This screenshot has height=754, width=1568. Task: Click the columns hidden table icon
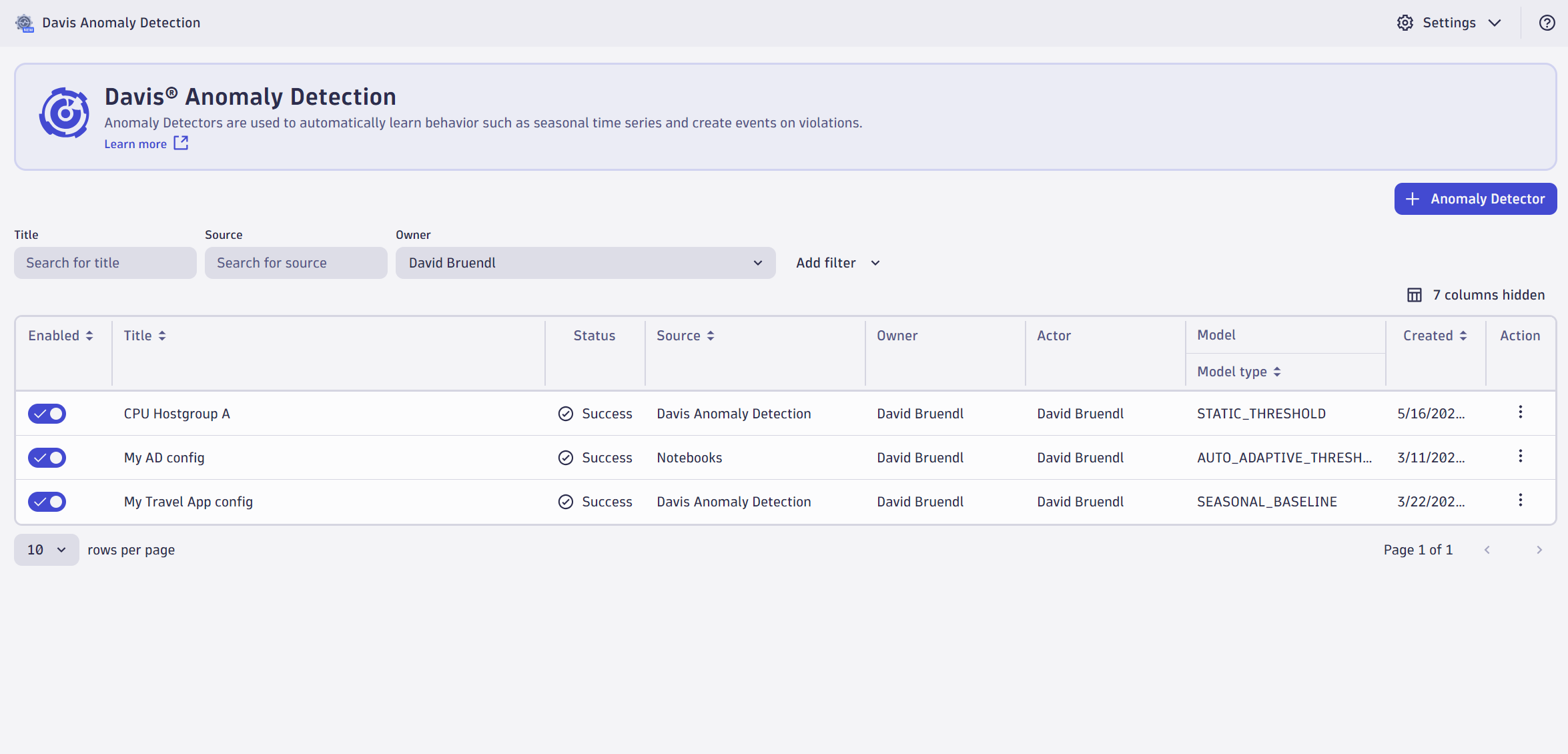tap(1415, 294)
